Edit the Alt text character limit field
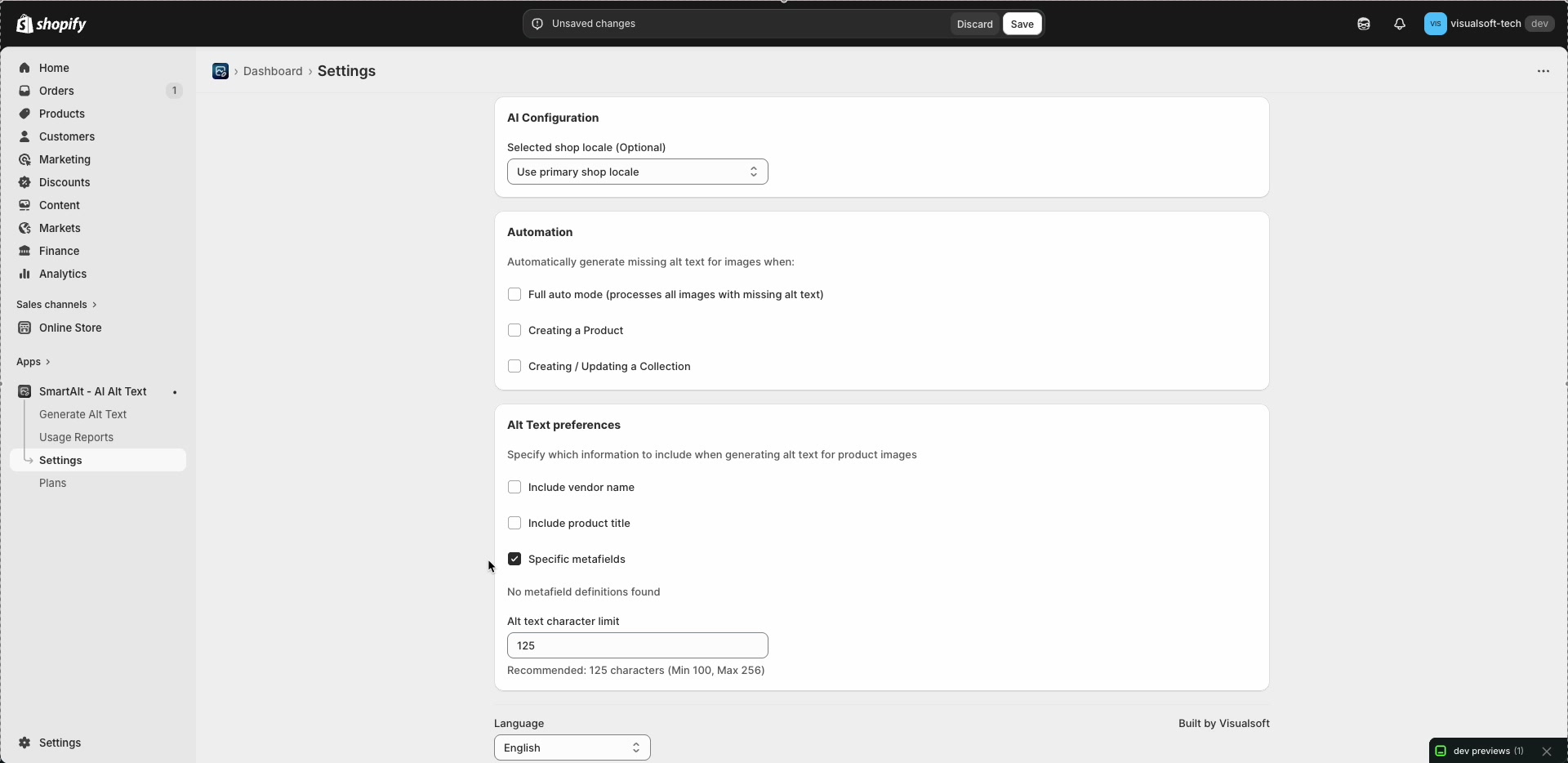 [637, 645]
